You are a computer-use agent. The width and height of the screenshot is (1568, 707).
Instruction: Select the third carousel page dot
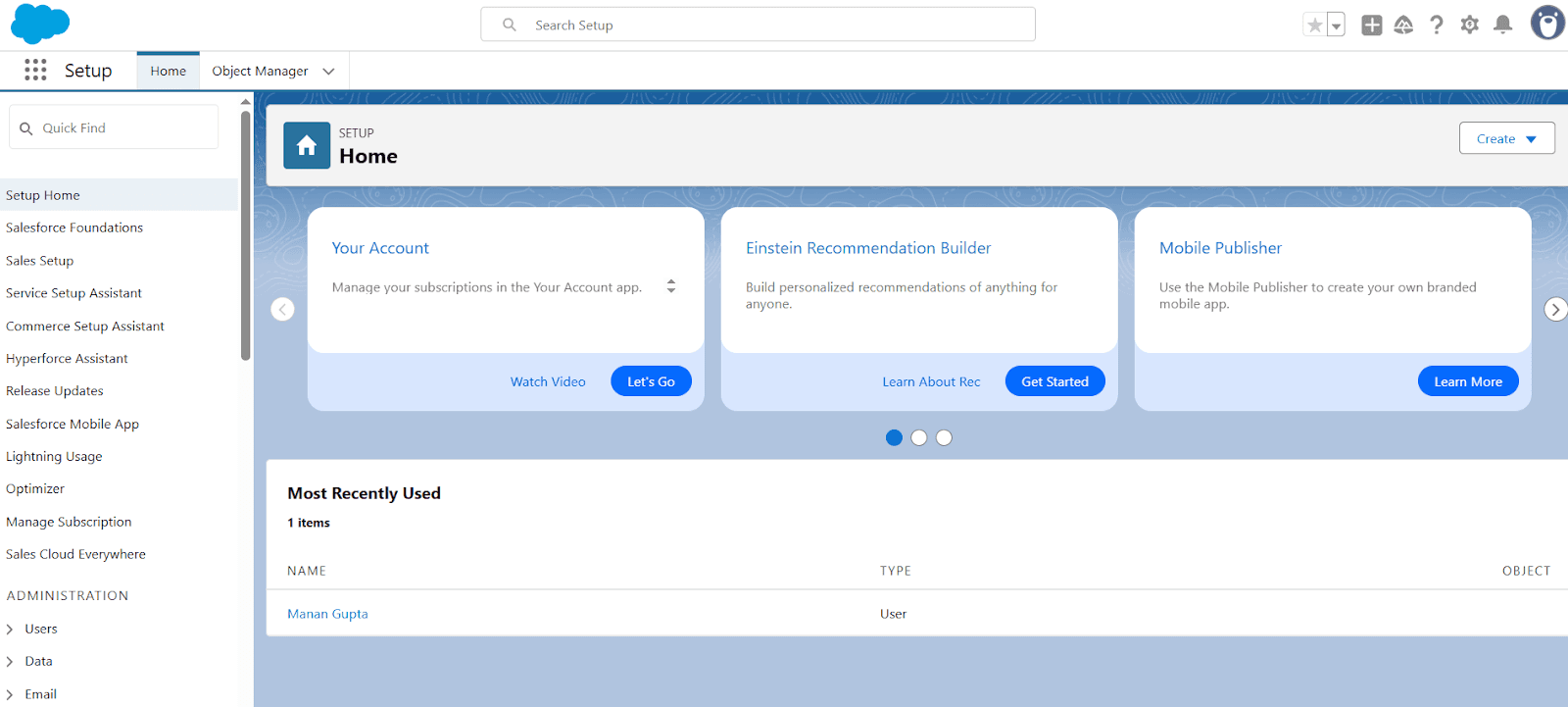pos(944,437)
